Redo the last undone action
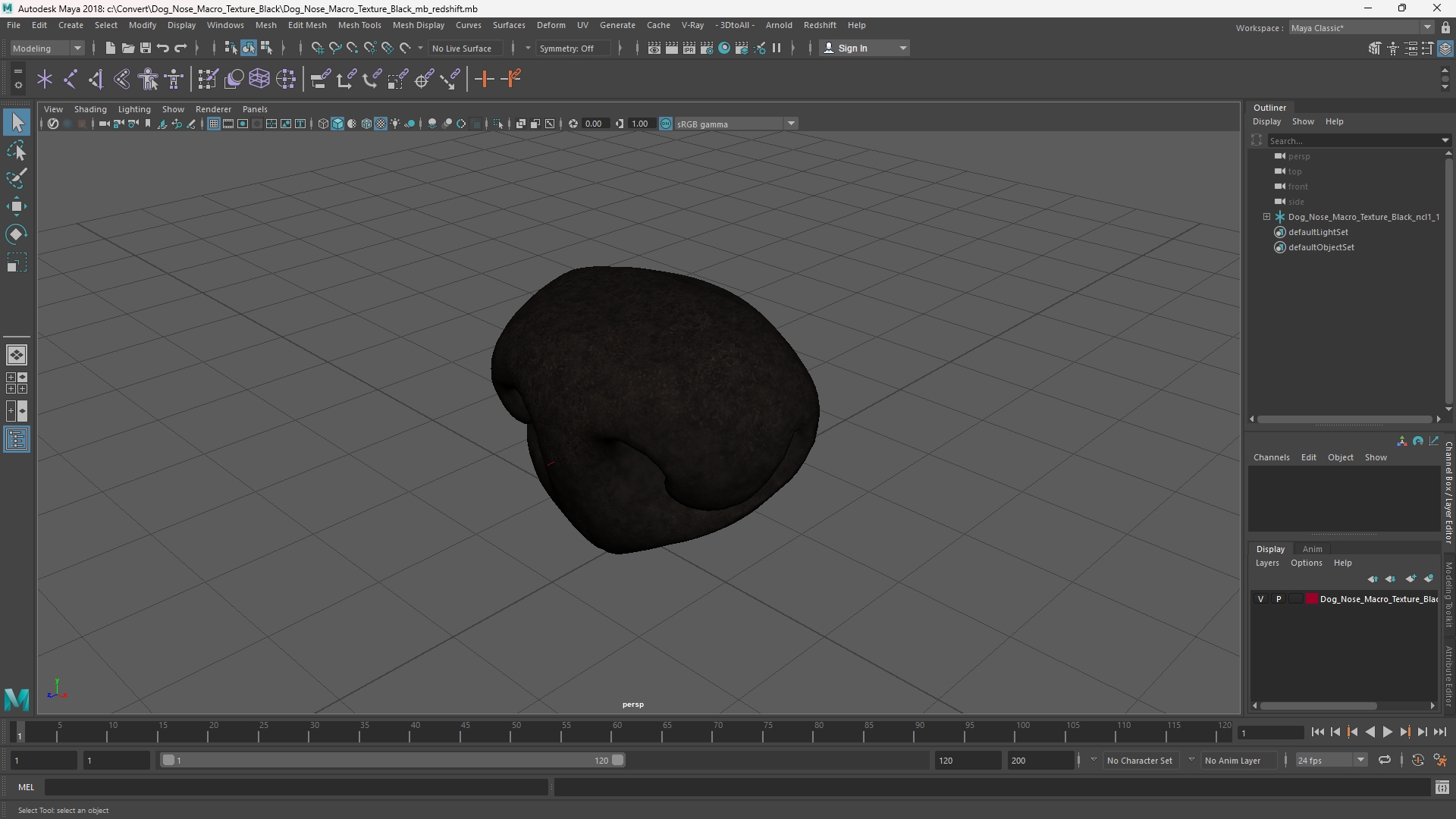Screen dimensions: 1456x819 180,48
